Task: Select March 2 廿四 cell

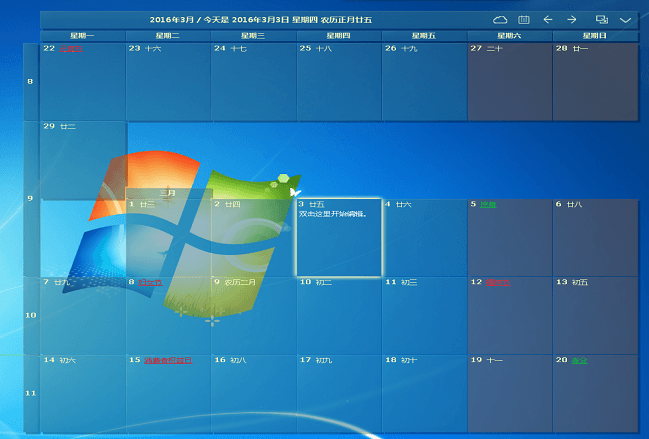Action: [253, 238]
